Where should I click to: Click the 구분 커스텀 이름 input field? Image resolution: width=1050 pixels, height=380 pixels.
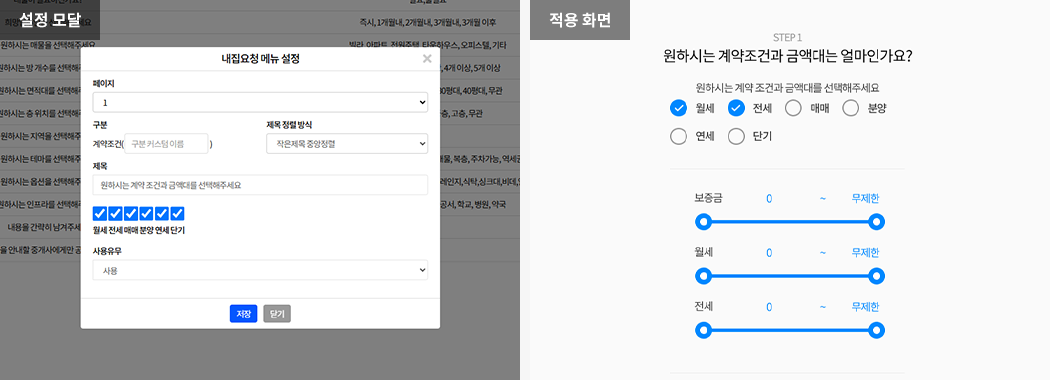tap(166, 143)
